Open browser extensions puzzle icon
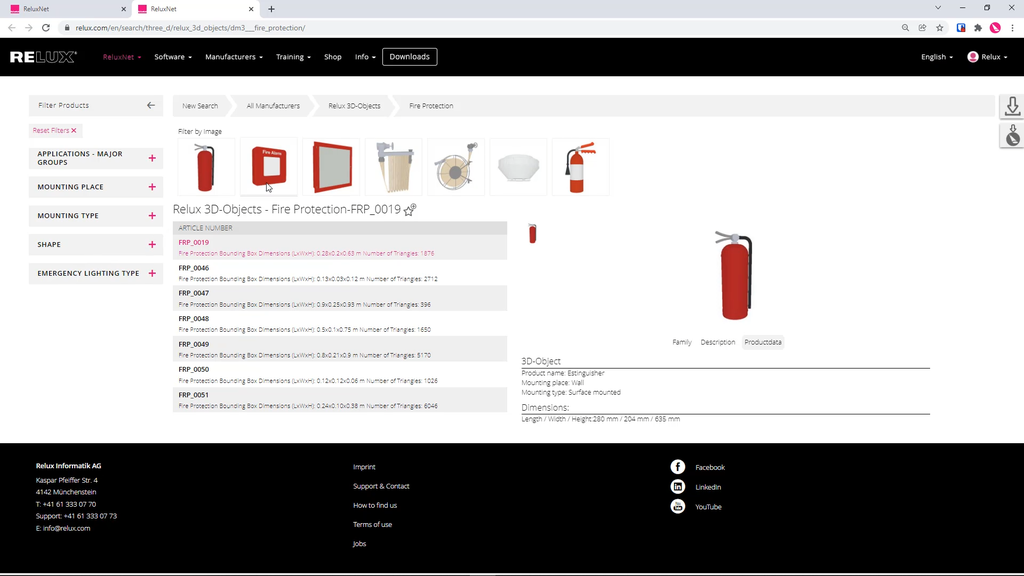This screenshot has width=1024, height=576. click(x=978, y=28)
